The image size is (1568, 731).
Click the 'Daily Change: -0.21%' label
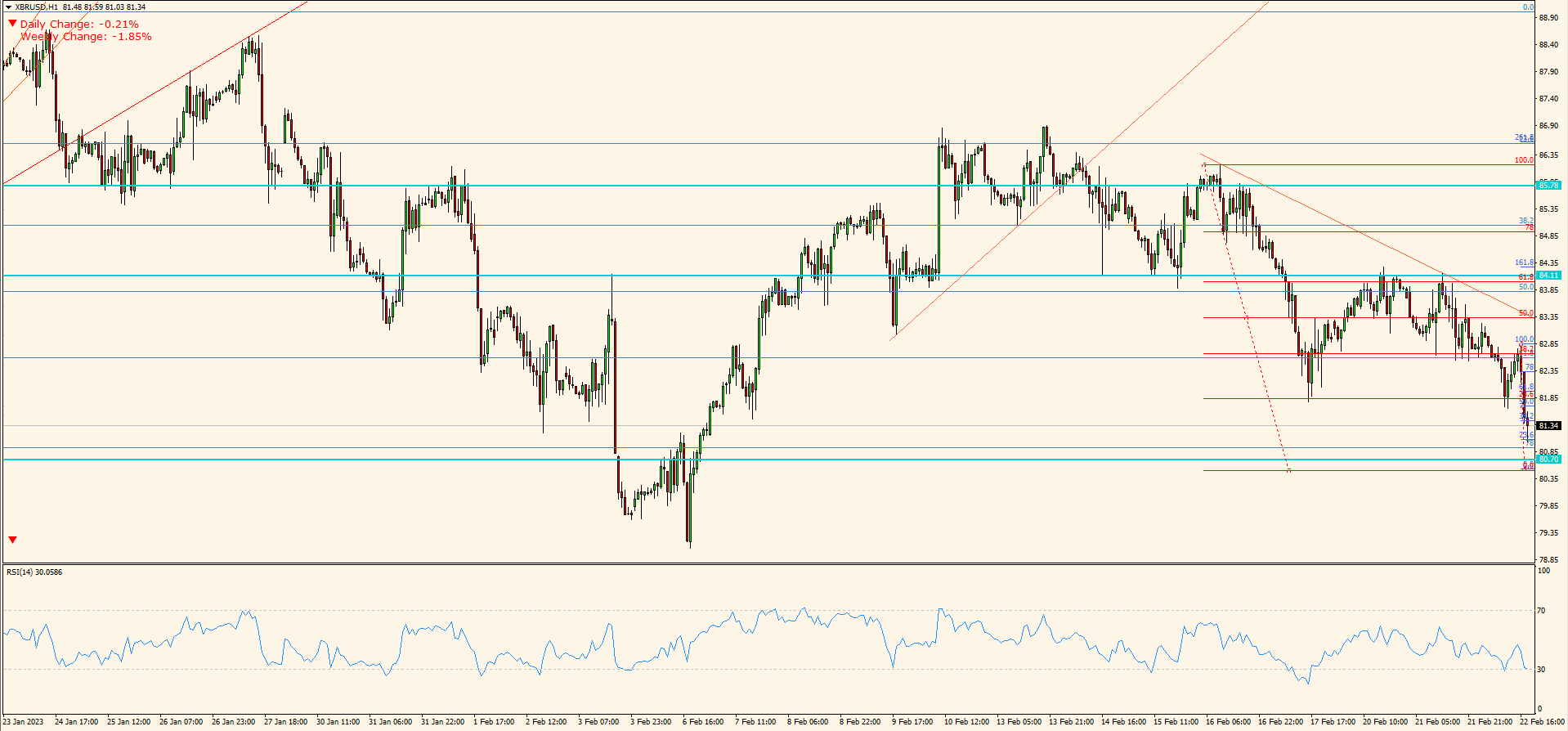coord(79,25)
